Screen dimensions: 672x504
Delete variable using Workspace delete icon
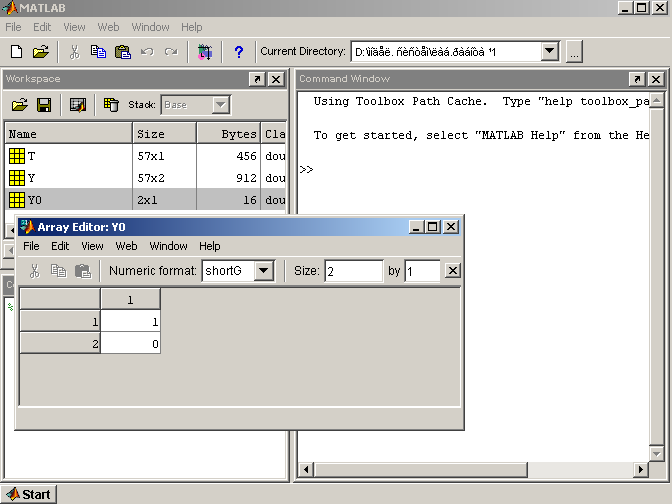coord(111,105)
